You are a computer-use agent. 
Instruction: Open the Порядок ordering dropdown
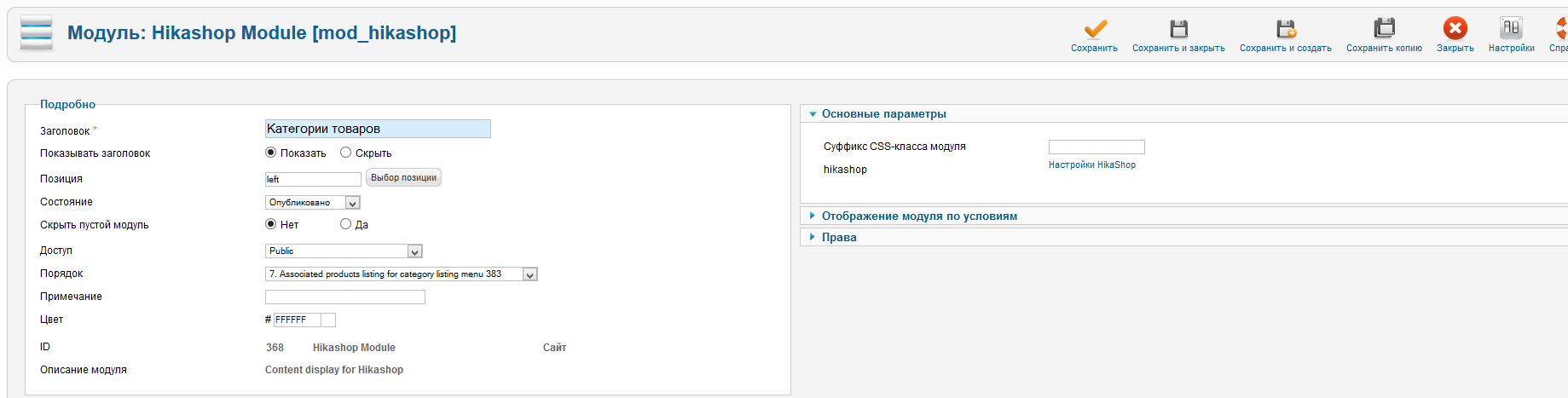[402, 274]
